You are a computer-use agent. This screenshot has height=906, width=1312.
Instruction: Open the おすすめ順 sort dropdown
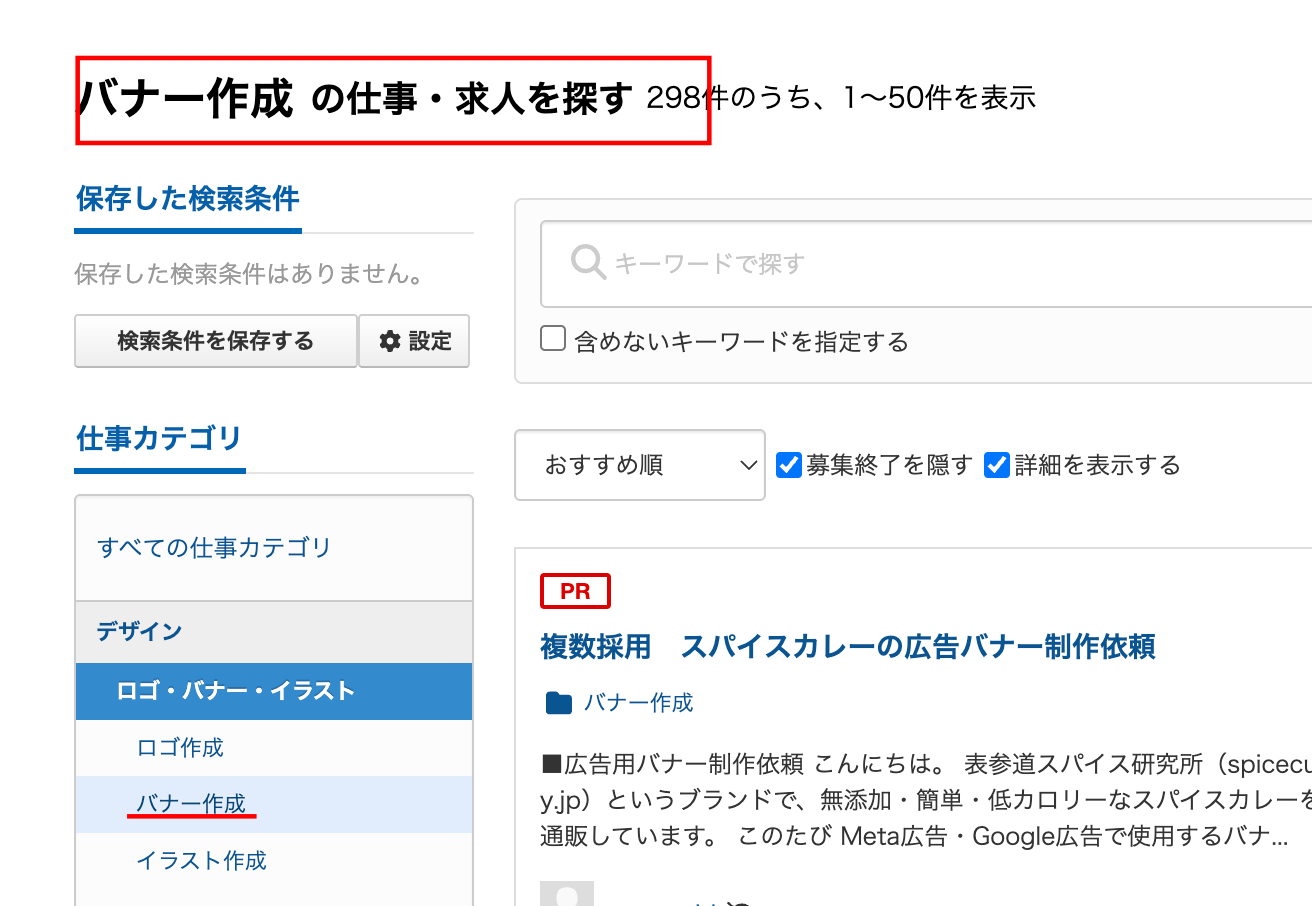[x=639, y=465]
